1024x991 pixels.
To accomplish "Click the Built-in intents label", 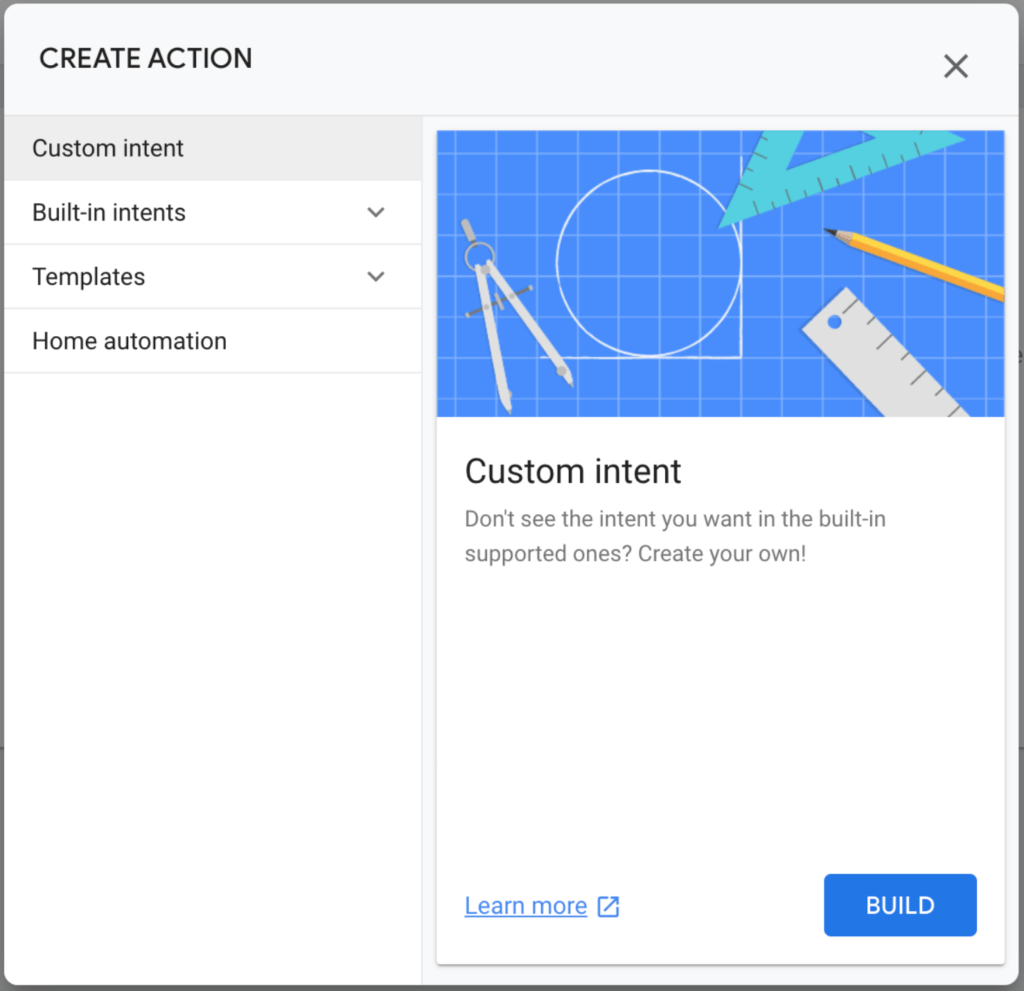I will (x=109, y=213).
